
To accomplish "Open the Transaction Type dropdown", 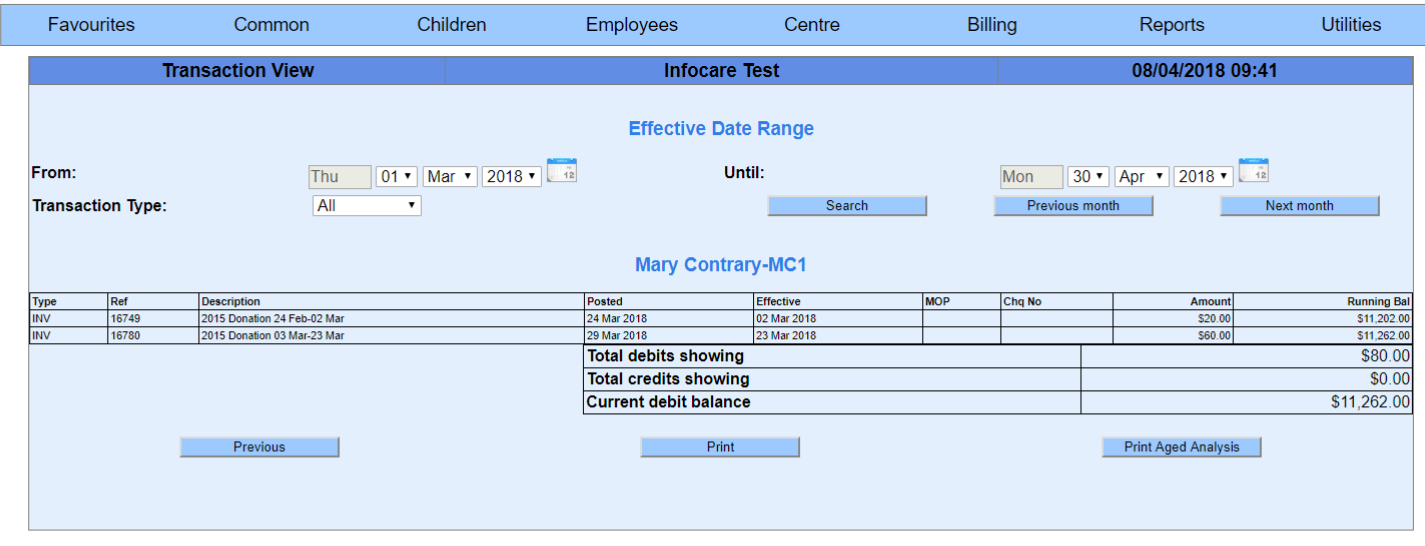I will 367,206.
